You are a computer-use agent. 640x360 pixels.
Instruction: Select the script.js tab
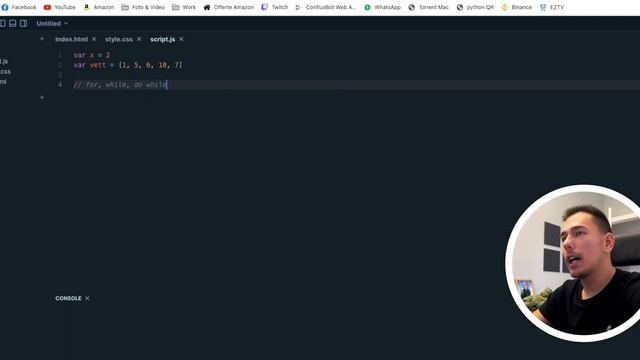point(162,39)
